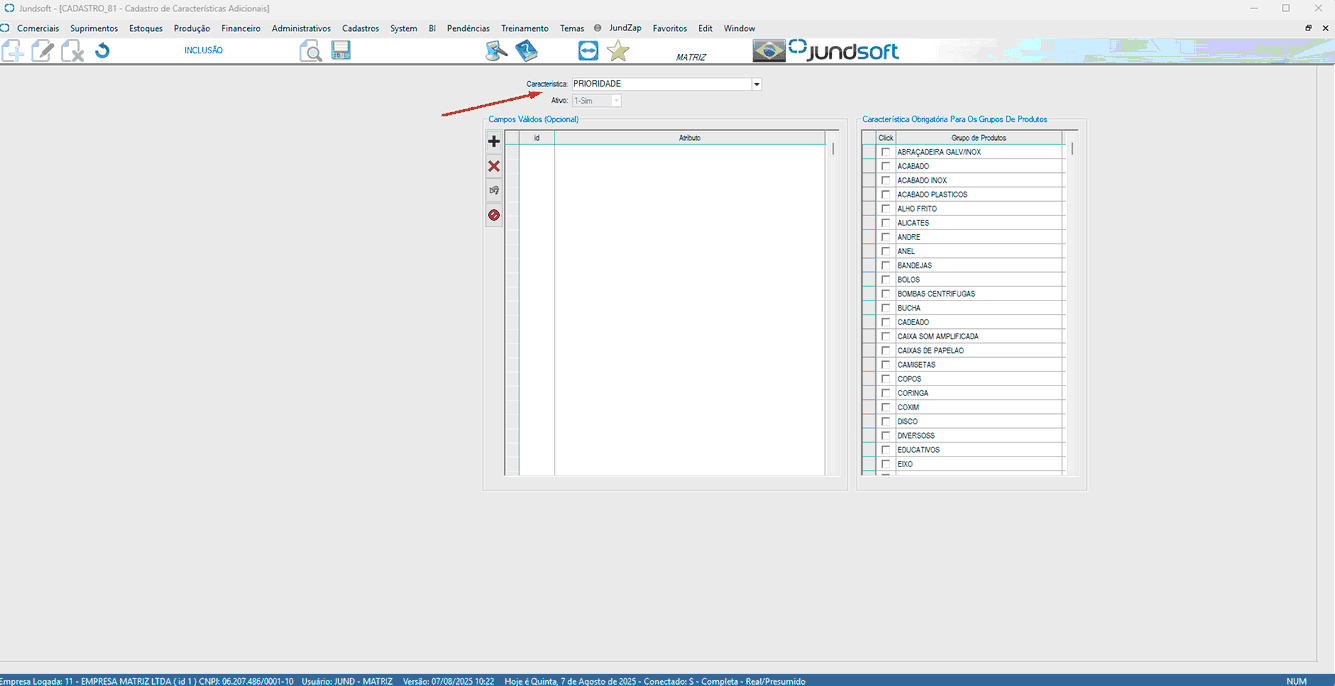Open the search magnifier icon in toolbar
The width and height of the screenshot is (1335, 686).
310,51
